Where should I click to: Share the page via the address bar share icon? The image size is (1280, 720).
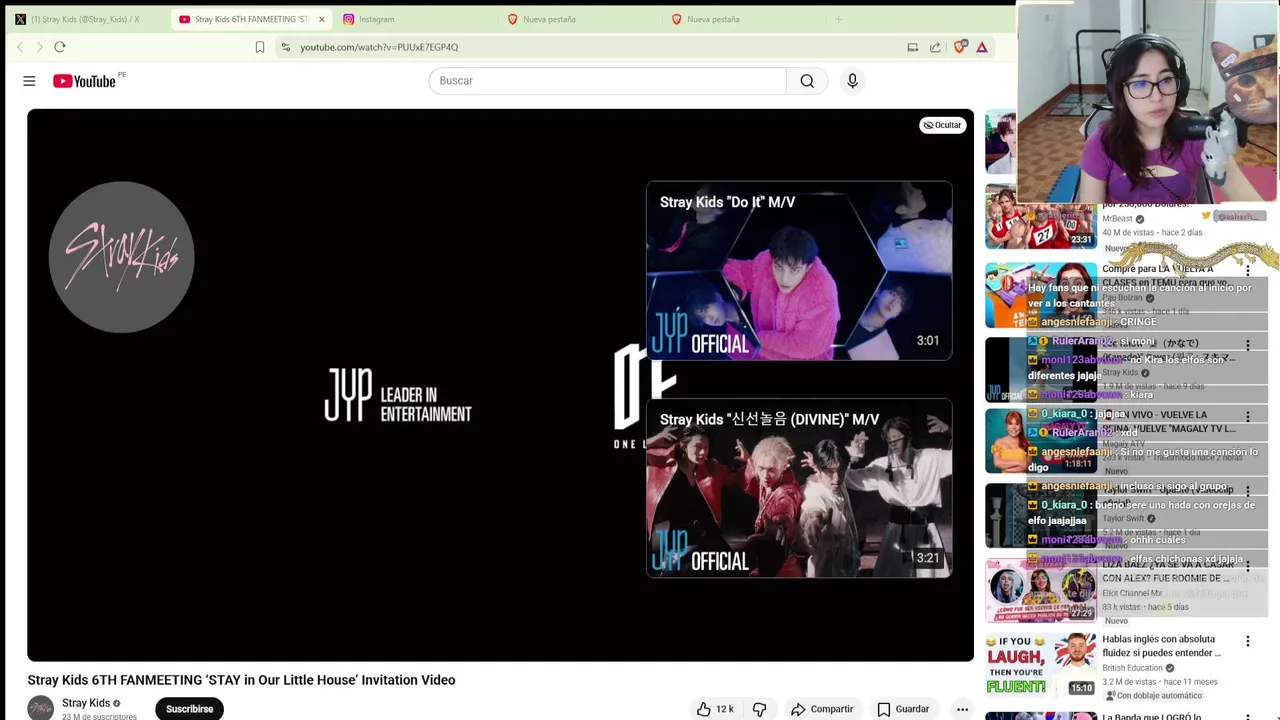935,47
